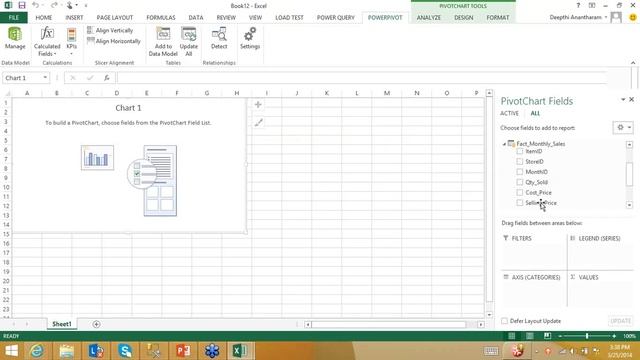Undo the last action
640x360 pixels.
(x=36, y=5)
